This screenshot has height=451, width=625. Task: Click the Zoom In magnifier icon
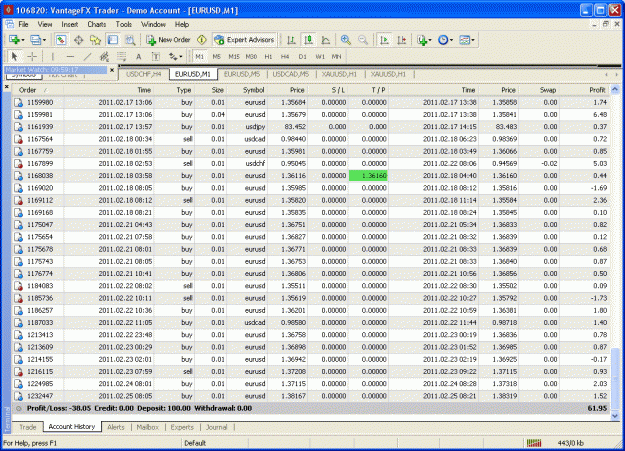[346, 40]
